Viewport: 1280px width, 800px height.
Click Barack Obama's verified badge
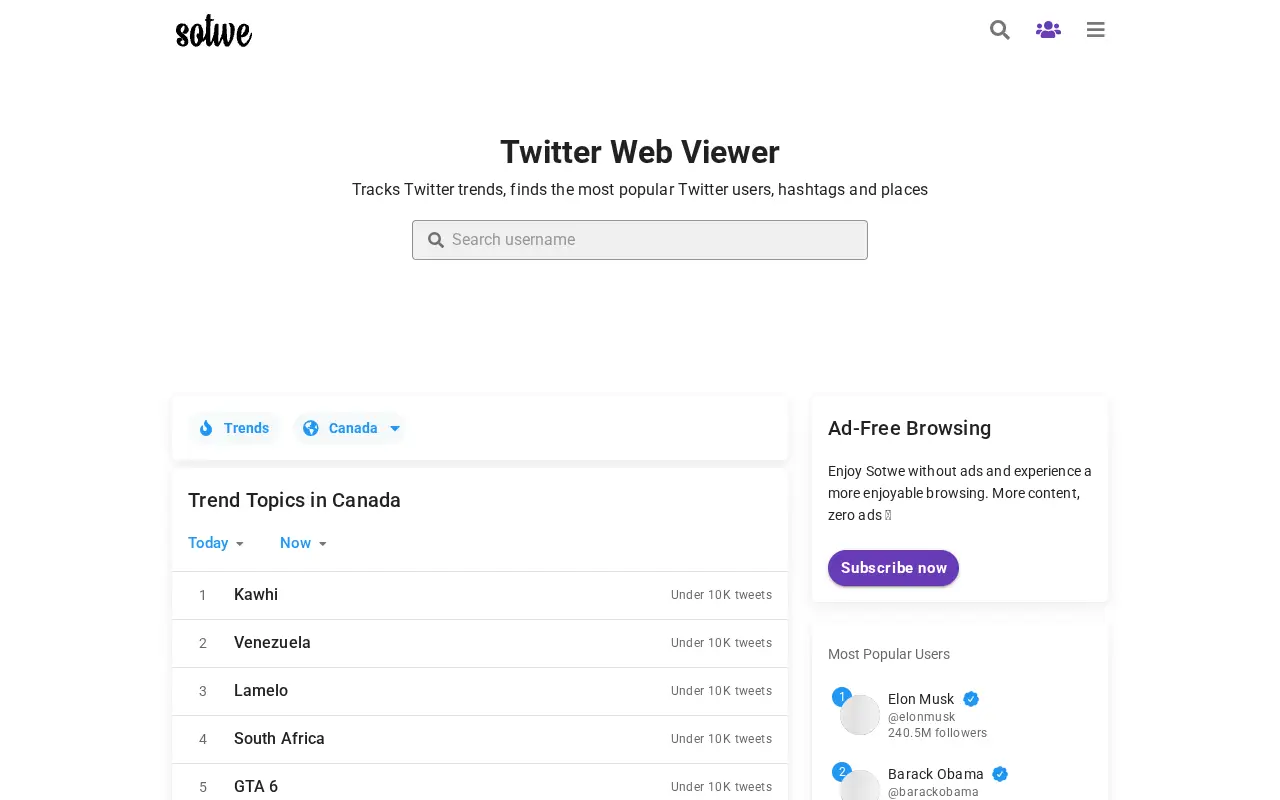click(1000, 774)
